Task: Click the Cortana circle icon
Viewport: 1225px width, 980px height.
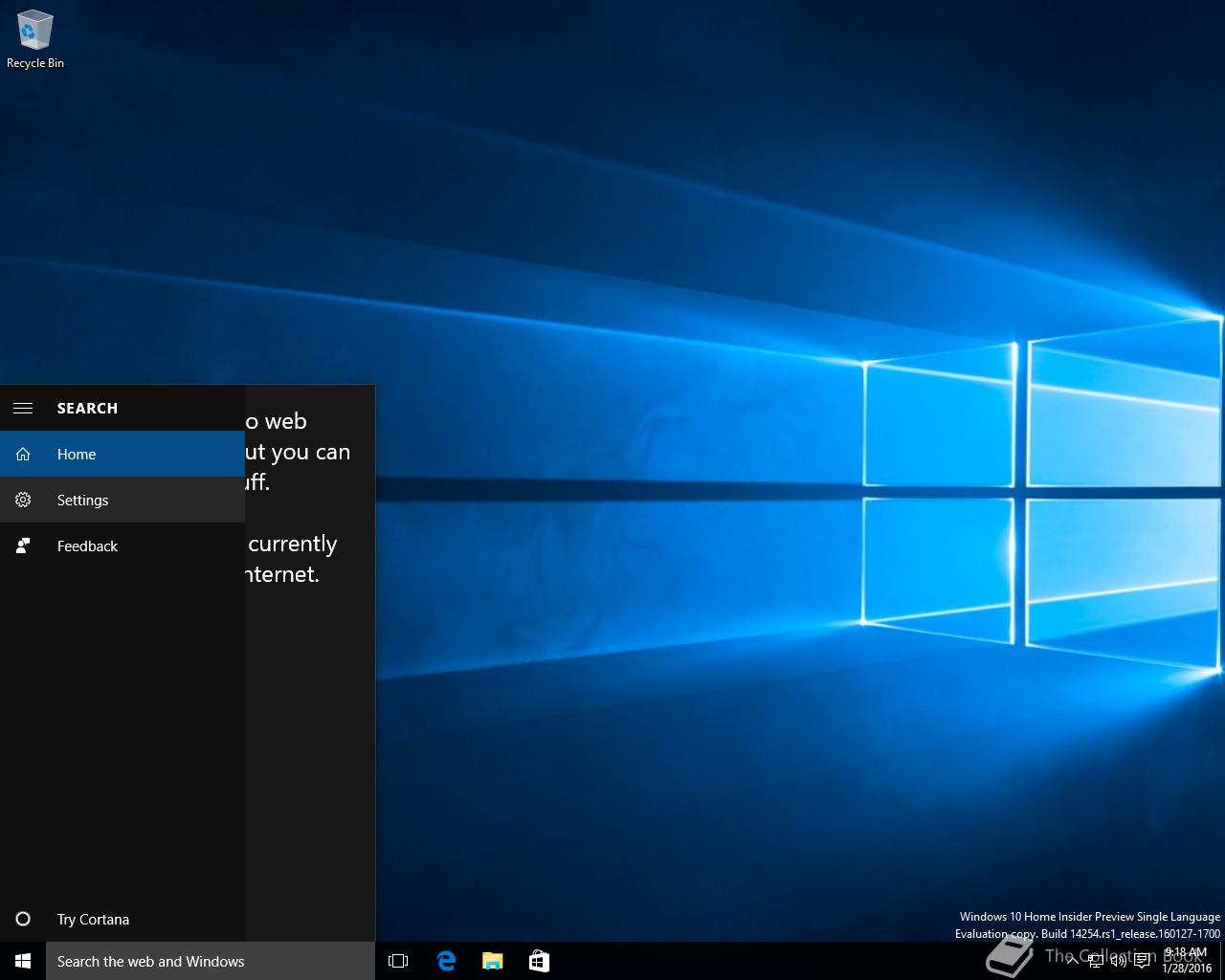Action: click(23, 919)
